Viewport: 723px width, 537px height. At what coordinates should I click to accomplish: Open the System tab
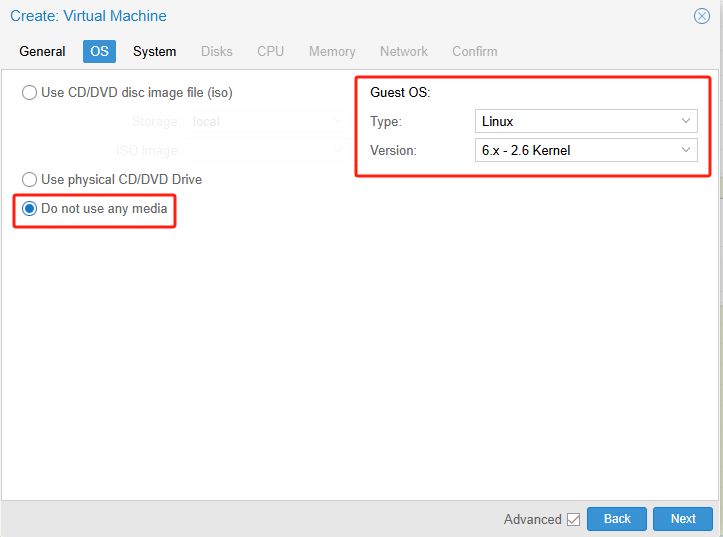154,51
